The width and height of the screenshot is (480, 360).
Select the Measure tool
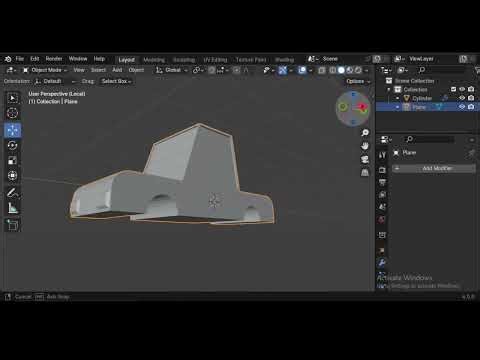coord(13,208)
